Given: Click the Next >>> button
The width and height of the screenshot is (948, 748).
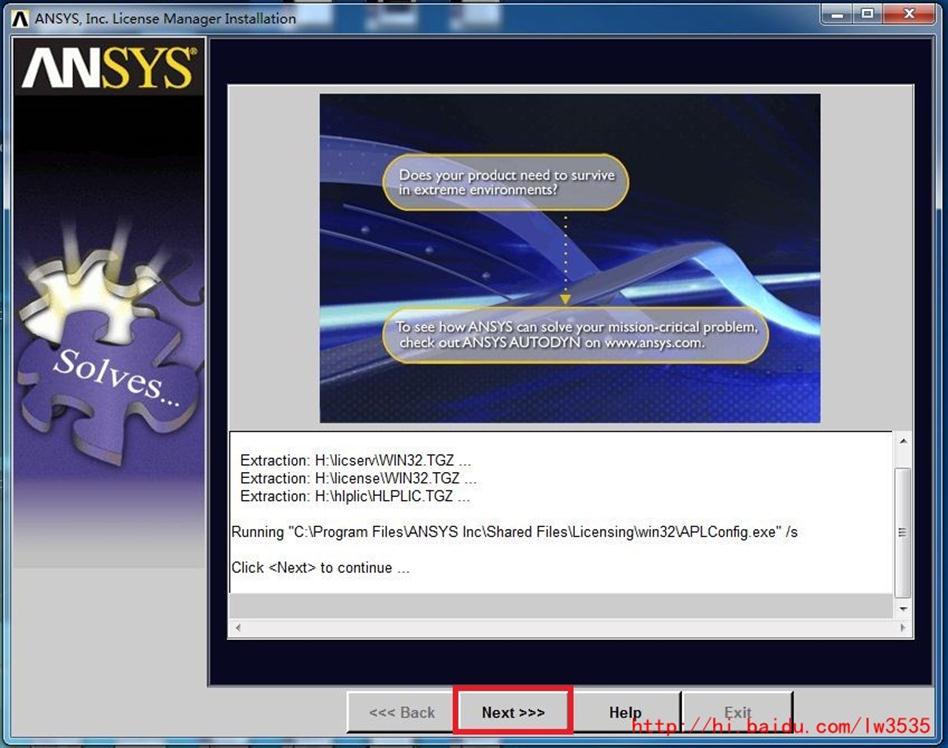Looking at the screenshot, I should pyautogui.click(x=513, y=712).
